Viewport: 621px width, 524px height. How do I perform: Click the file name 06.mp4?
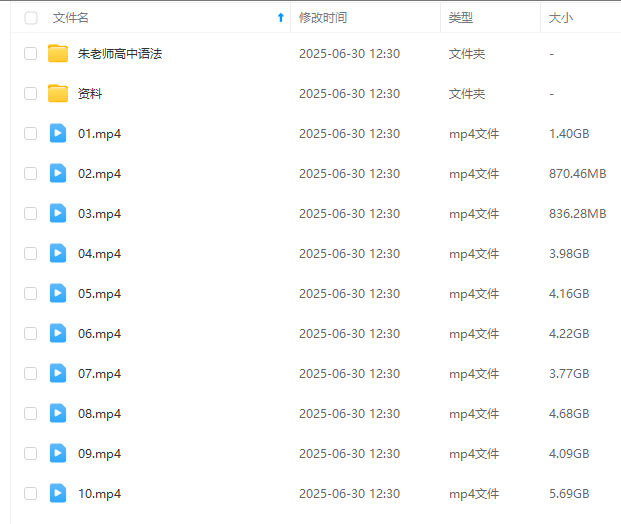(99, 334)
